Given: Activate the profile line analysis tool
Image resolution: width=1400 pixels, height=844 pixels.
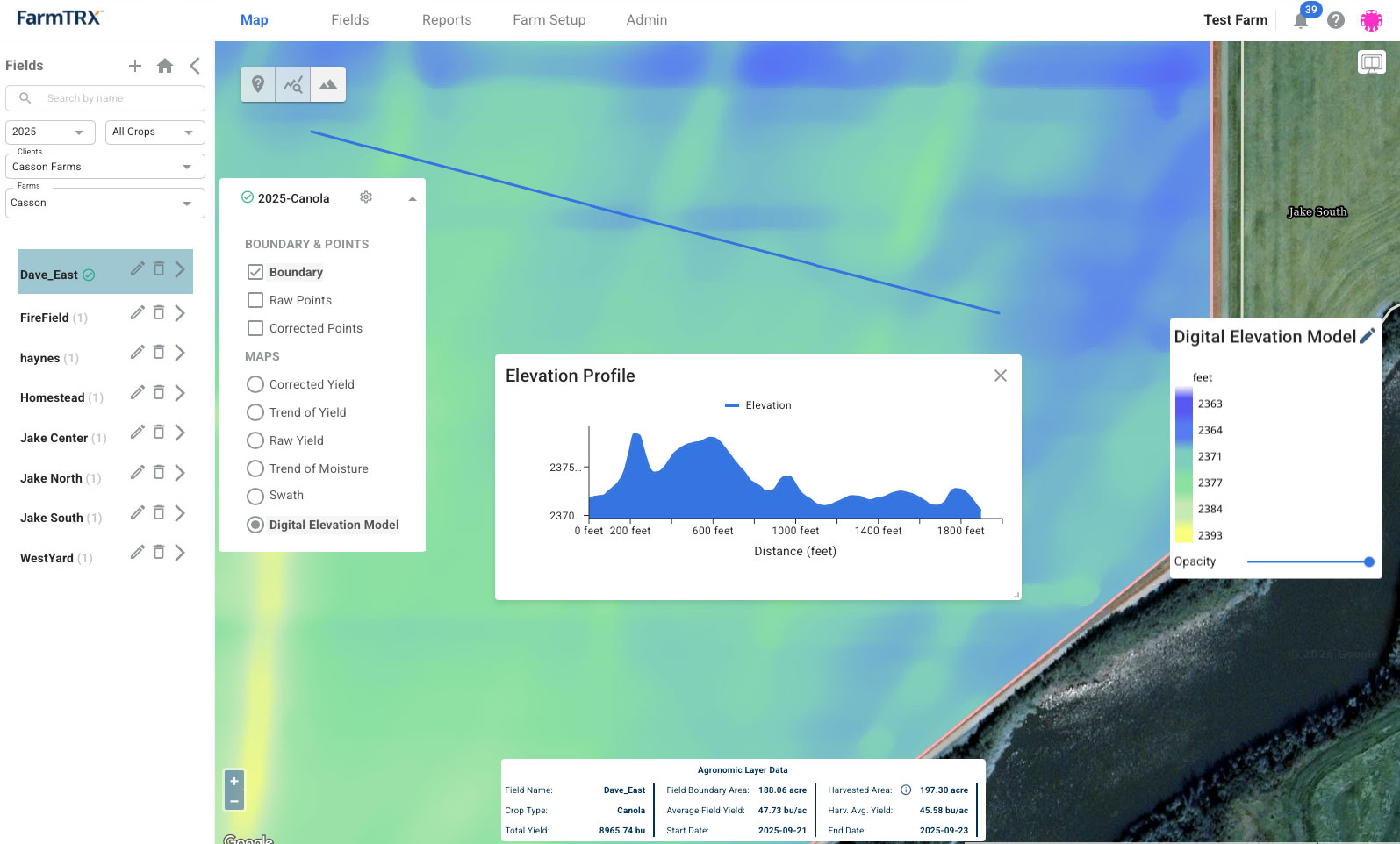Looking at the screenshot, I should click(293, 84).
